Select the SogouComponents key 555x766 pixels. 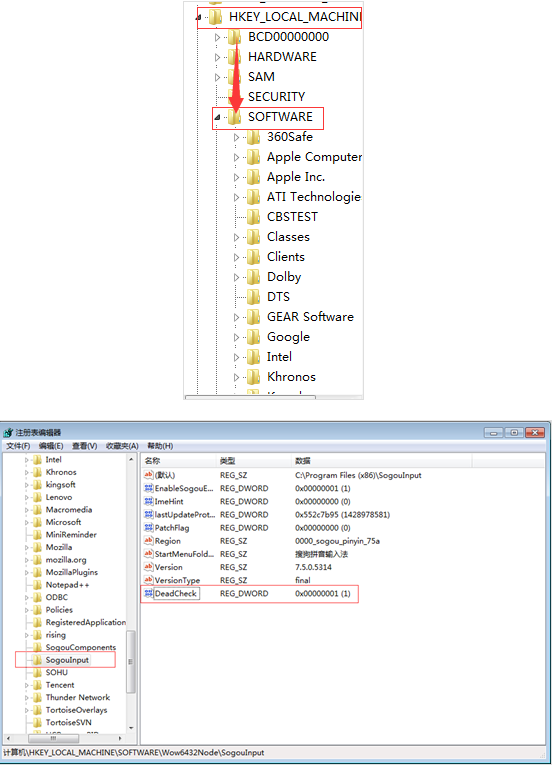click(x=81, y=647)
